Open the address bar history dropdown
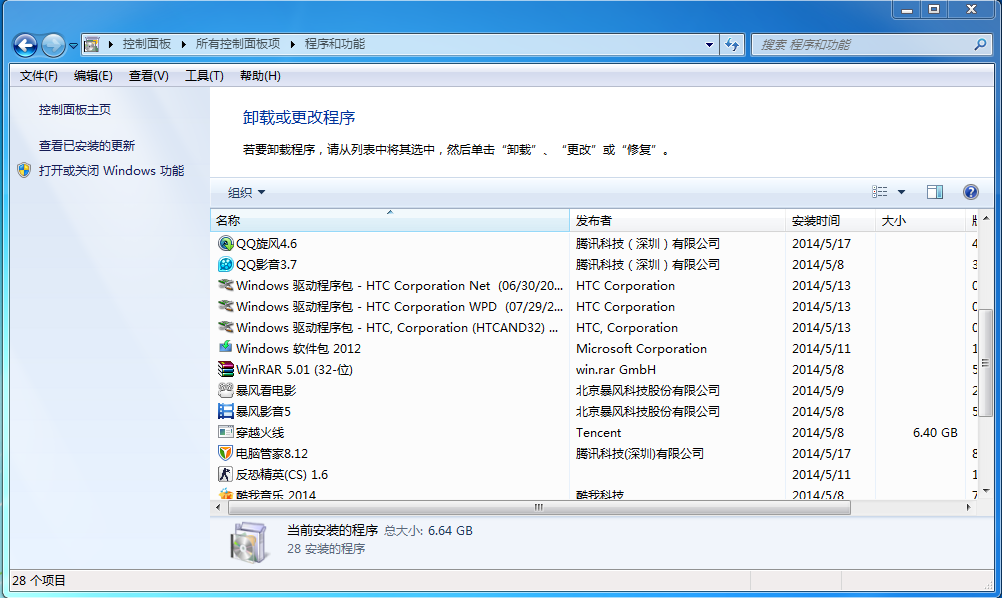The width and height of the screenshot is (1002, 598). point(709,45)
